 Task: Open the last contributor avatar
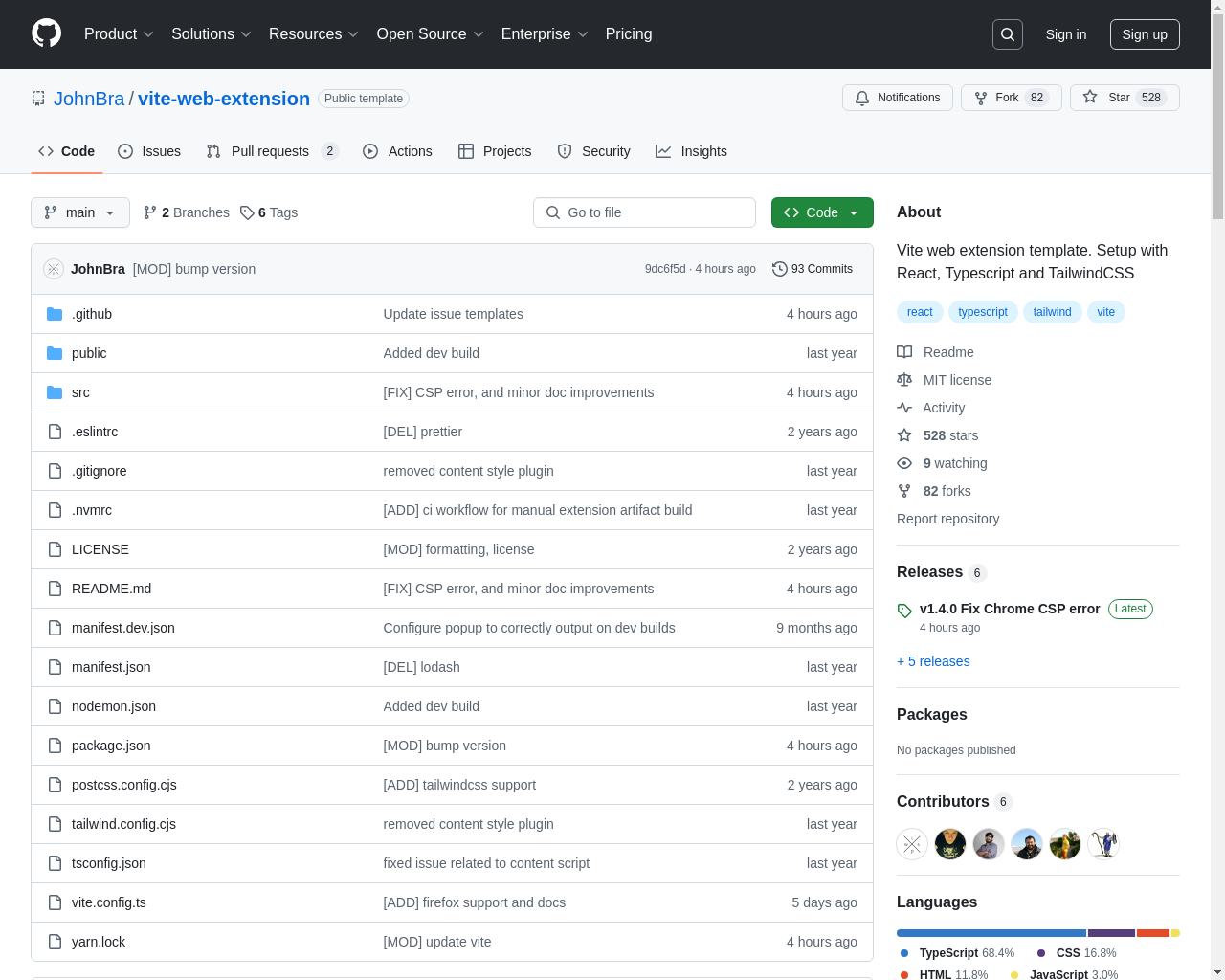pos(1103,844)
